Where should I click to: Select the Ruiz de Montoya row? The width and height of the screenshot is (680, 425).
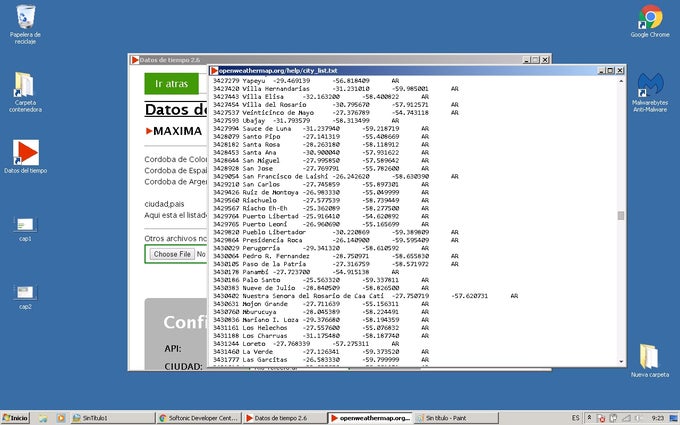tap(320, 192)
